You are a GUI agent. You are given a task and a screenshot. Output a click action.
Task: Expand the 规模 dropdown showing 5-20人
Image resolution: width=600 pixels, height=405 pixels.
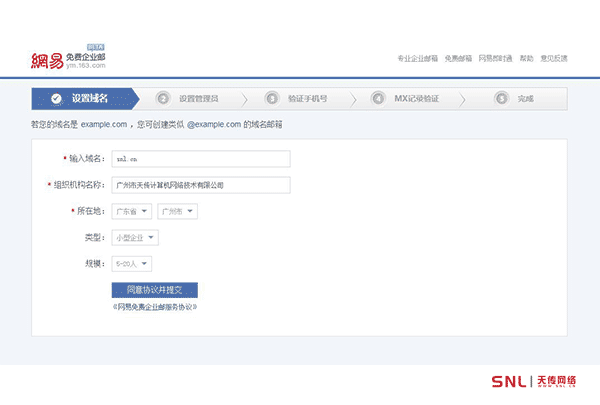point(132,264)
